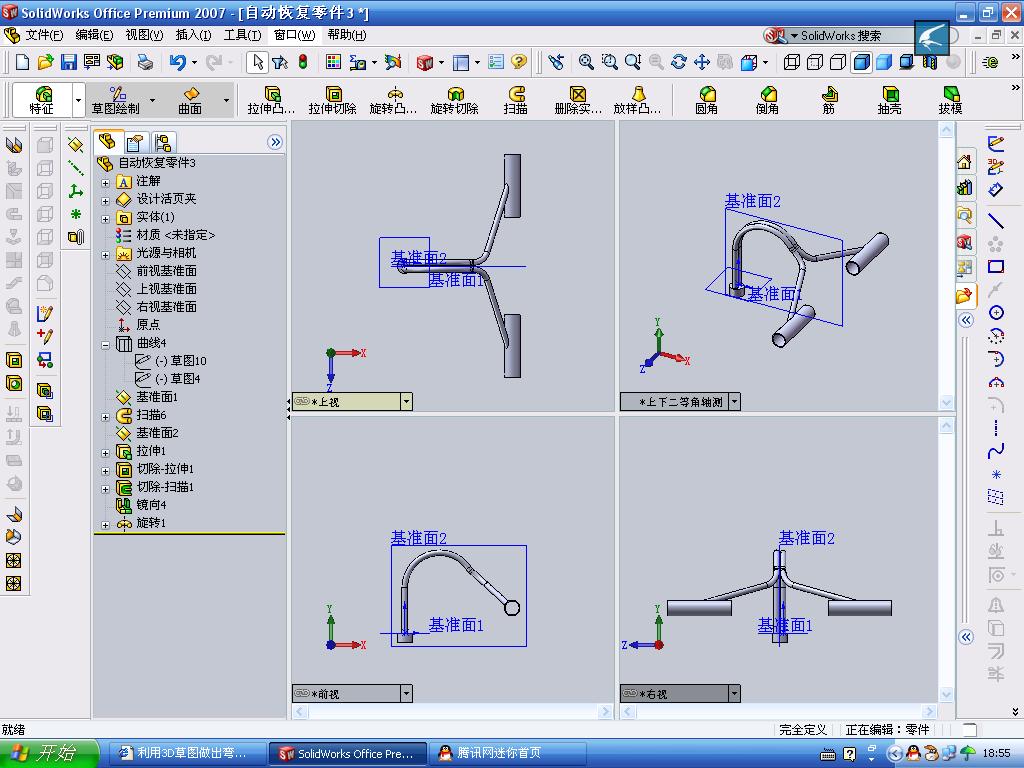The height and width of the screenshot is (768, 1024).
Task: Save the part with the disk icon
Action: coord(69,62)
